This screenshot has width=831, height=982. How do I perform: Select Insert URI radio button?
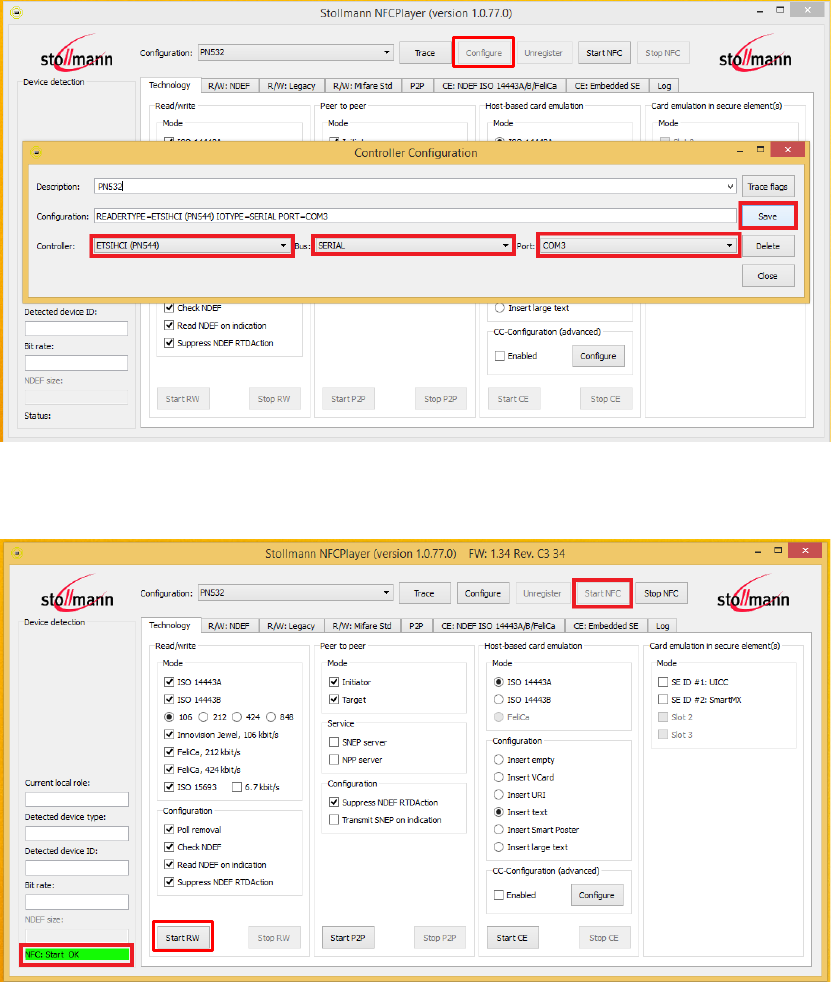pos(499,795)
